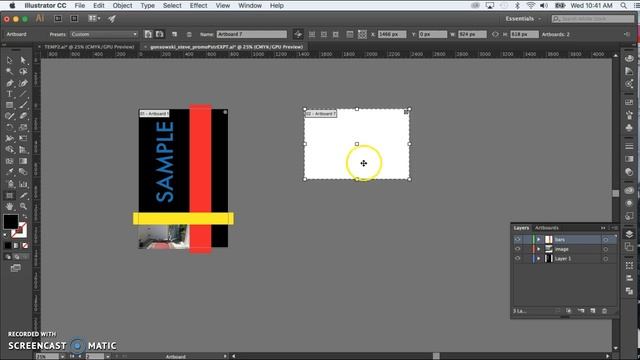The width and height of the screenshot is (640, 360).
Task: Click Create New Layer icon in Layers panel
Action: click(593, 311)
